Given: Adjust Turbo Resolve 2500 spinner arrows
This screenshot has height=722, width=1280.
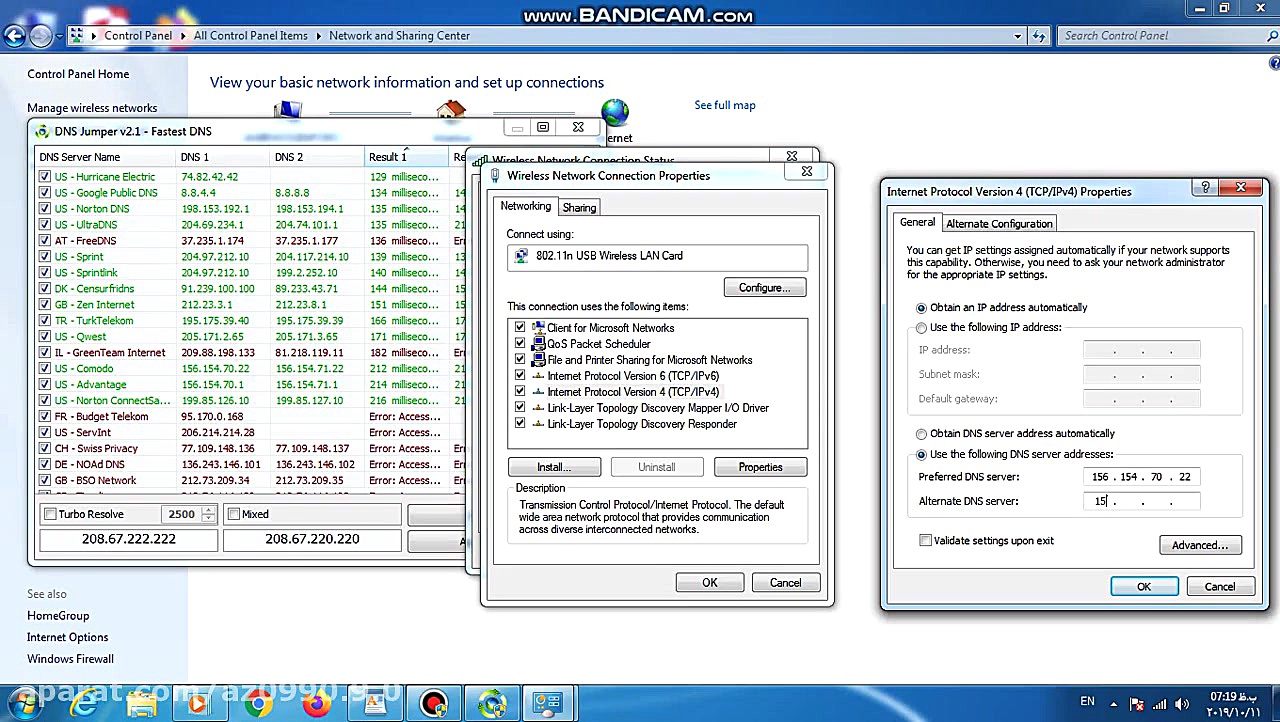Looking at the screenshot, I should tap(208, 514).
